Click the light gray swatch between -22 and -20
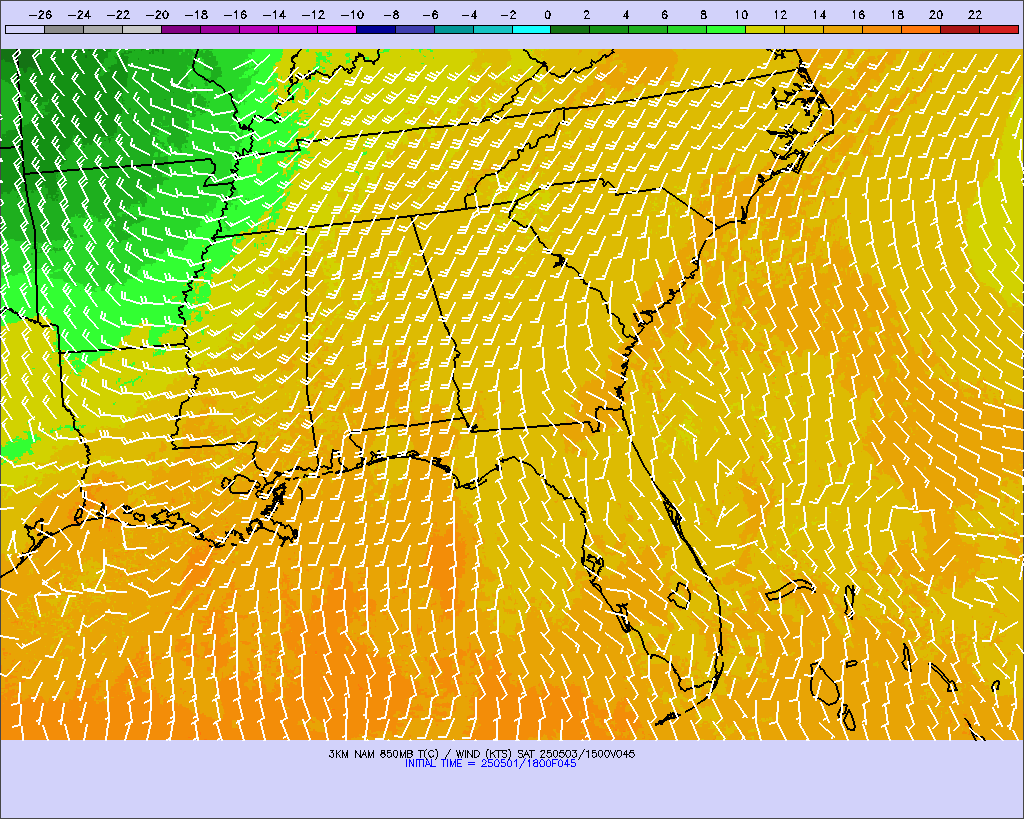This screenshot has height=819, width=1024. [142, 29]
